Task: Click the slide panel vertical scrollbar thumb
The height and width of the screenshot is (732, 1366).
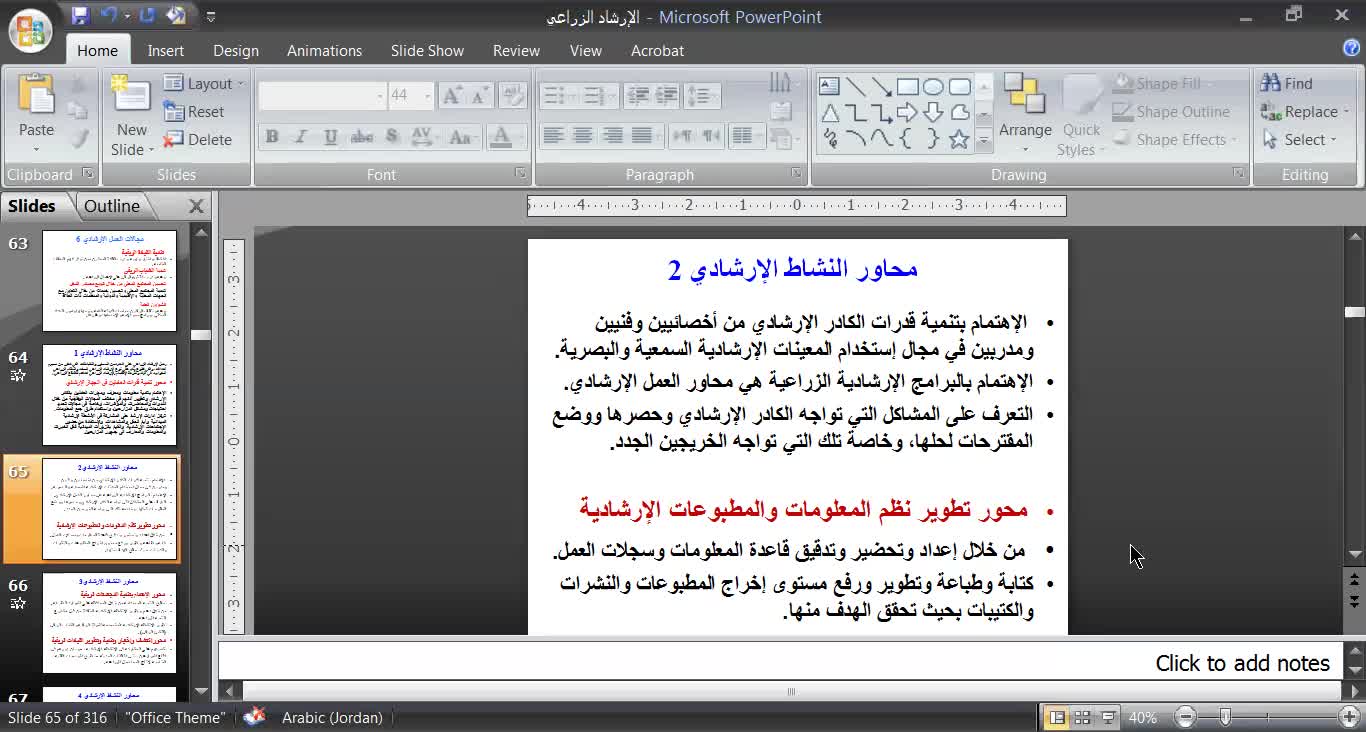Action: coord(200,335)
